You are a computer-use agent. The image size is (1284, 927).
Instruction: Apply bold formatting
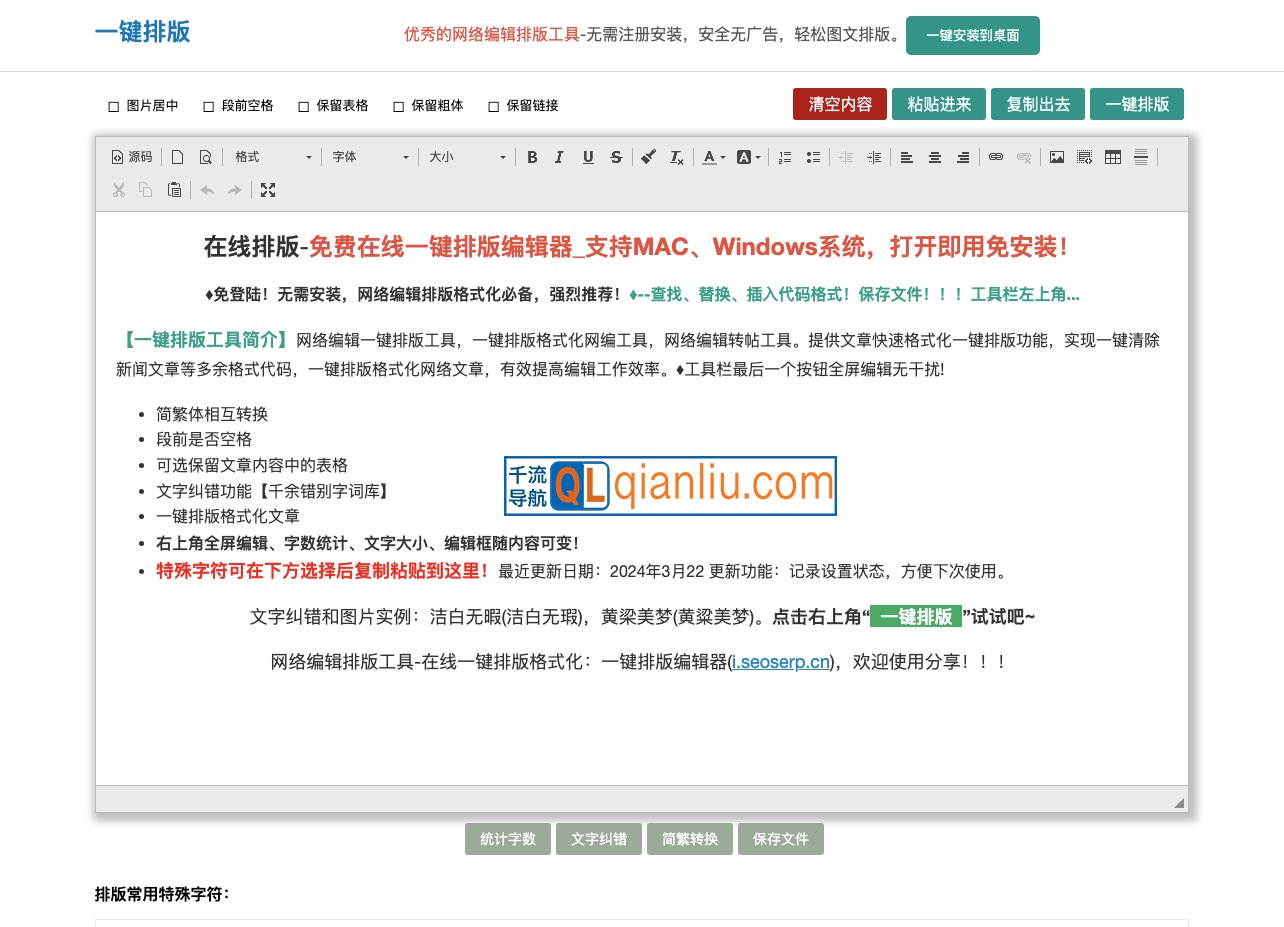click(532, 157)
